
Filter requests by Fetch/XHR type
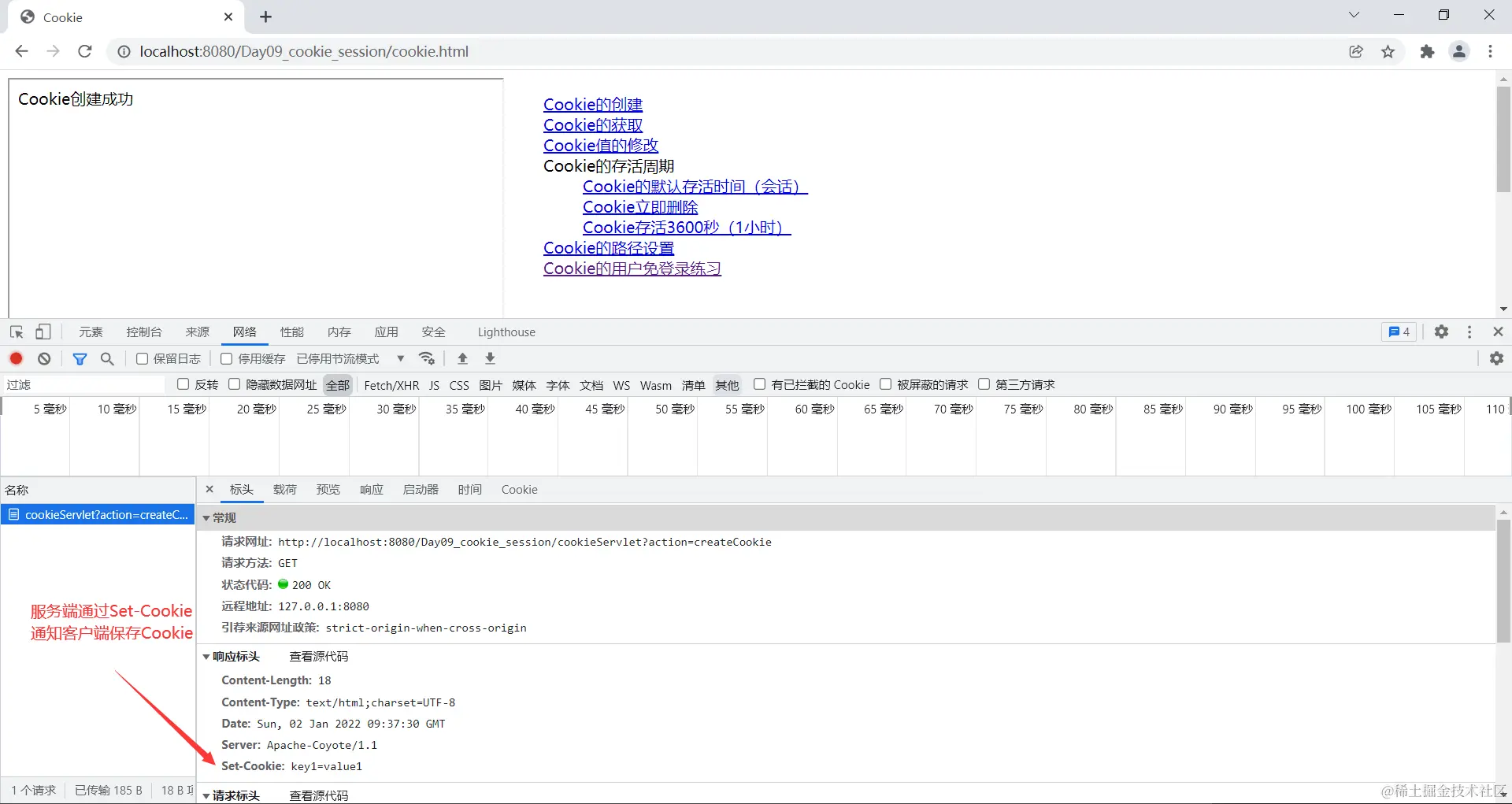[391, 385]
